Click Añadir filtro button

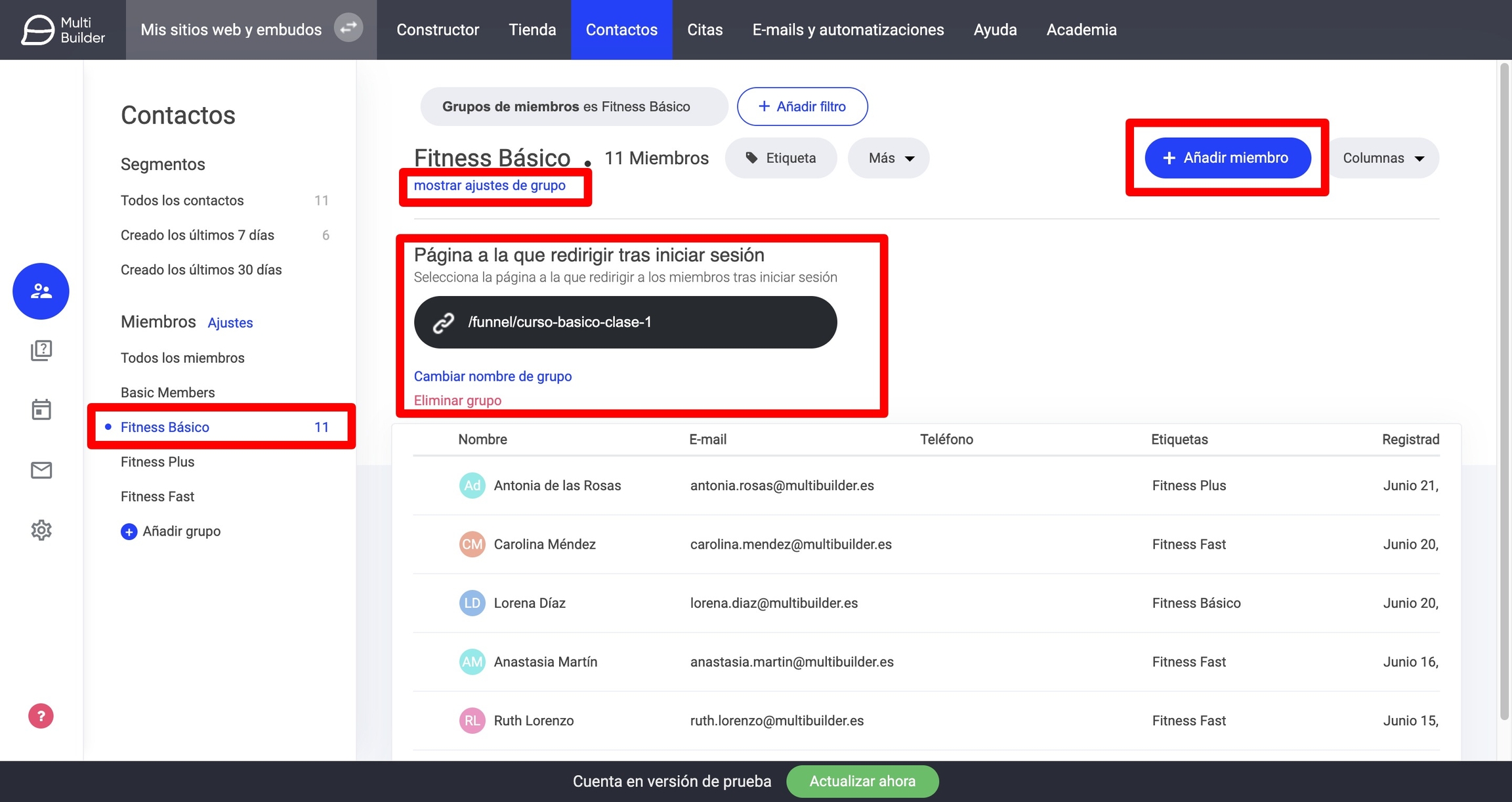pos(802,106)
